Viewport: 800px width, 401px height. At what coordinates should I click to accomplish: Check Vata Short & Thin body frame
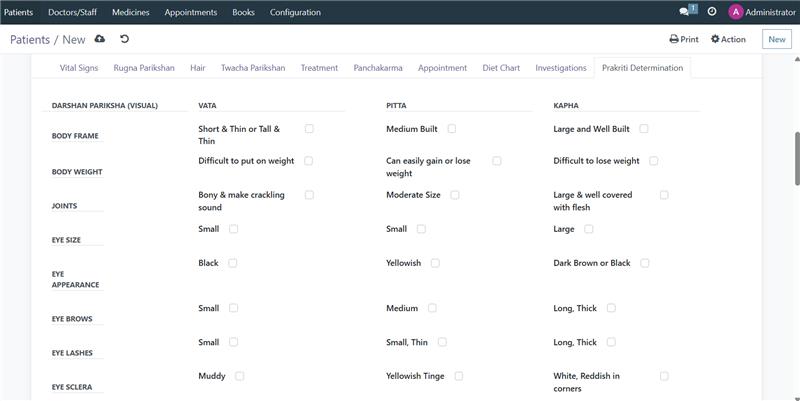(x=310, y=129)
